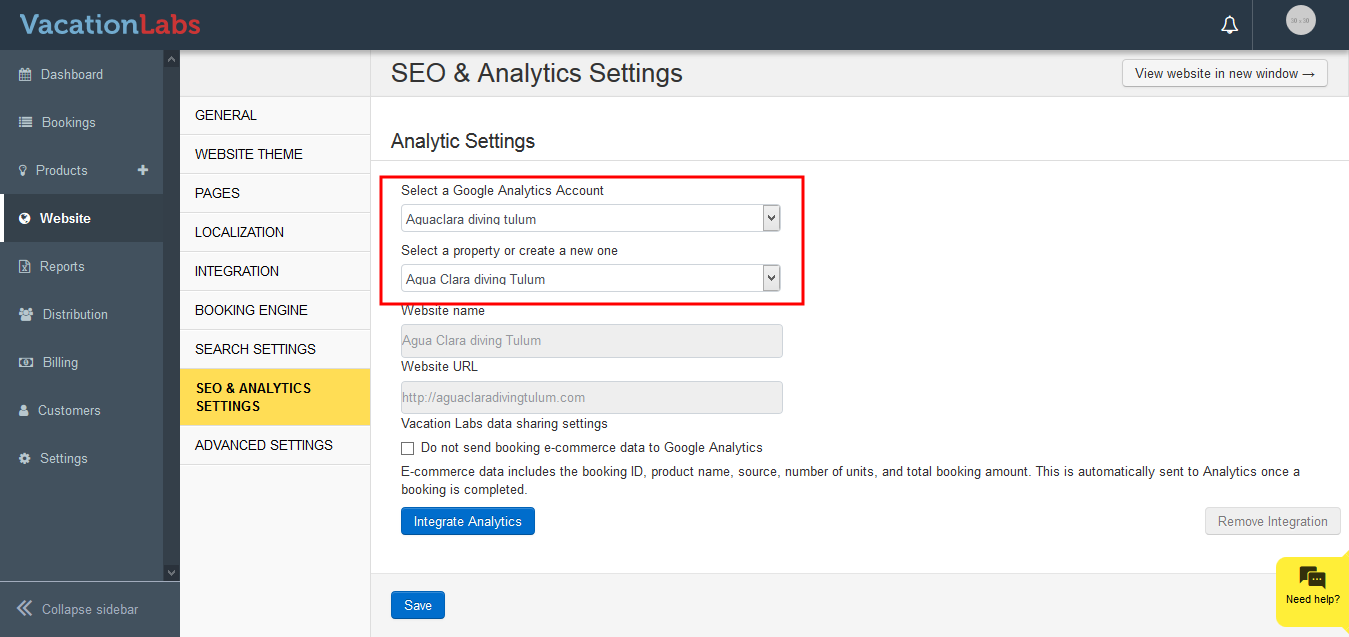Click the Billing money icon
Viewport: 1349px width, 637px height.
click(x=25, y=363)
